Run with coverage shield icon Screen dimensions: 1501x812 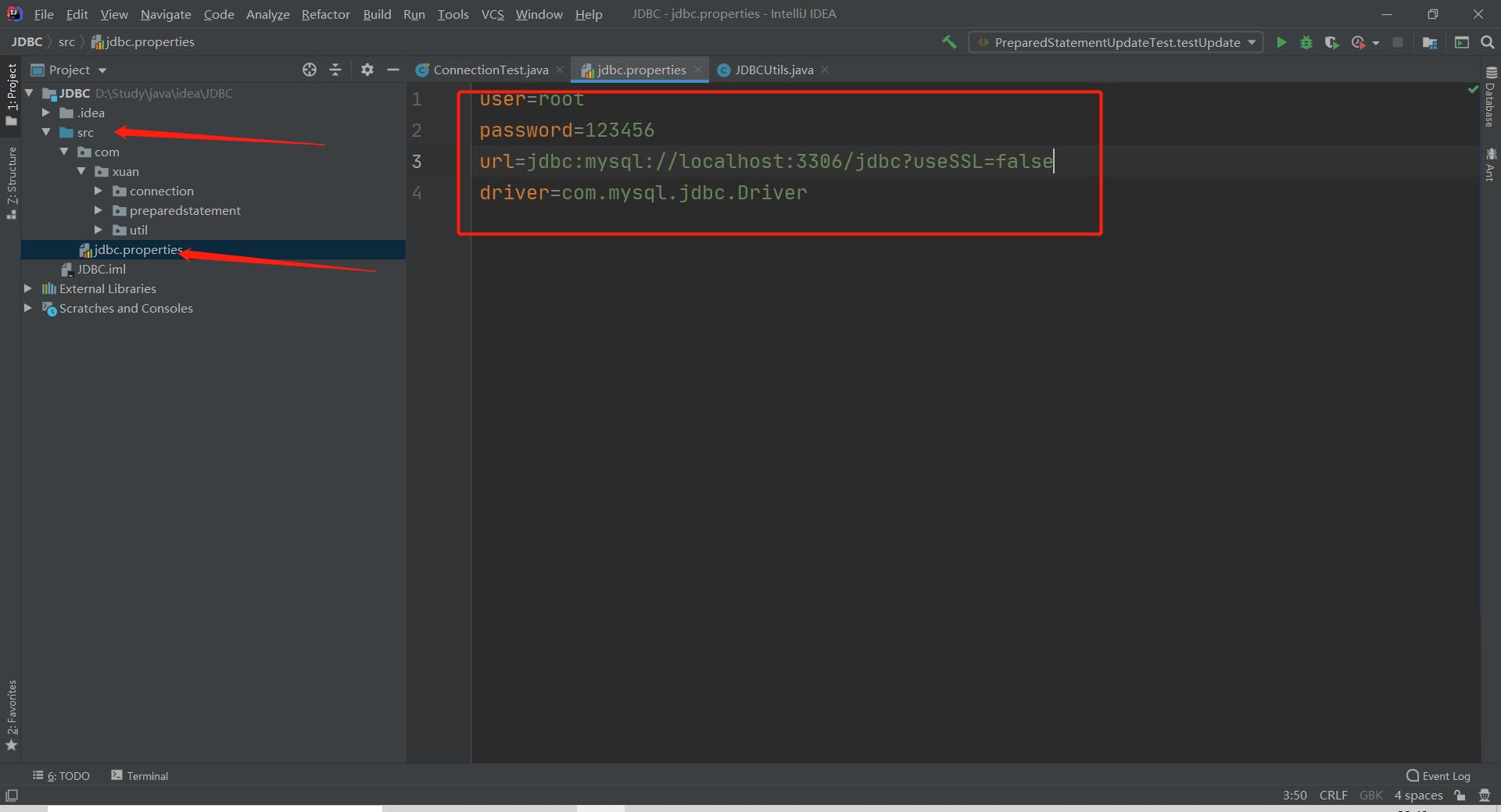(1332, 42)
